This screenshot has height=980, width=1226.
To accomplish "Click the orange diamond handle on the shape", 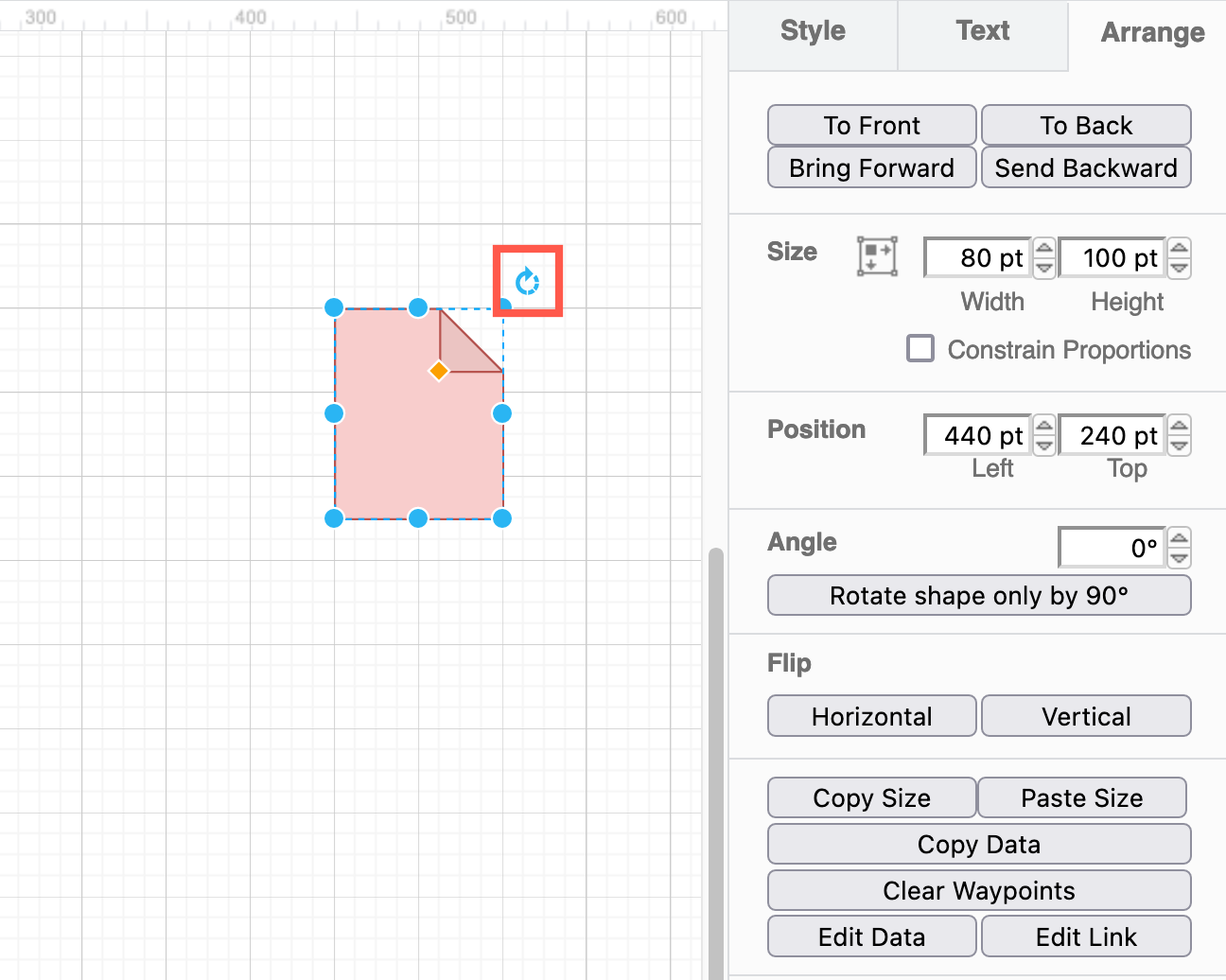I will tap(439, 371).
